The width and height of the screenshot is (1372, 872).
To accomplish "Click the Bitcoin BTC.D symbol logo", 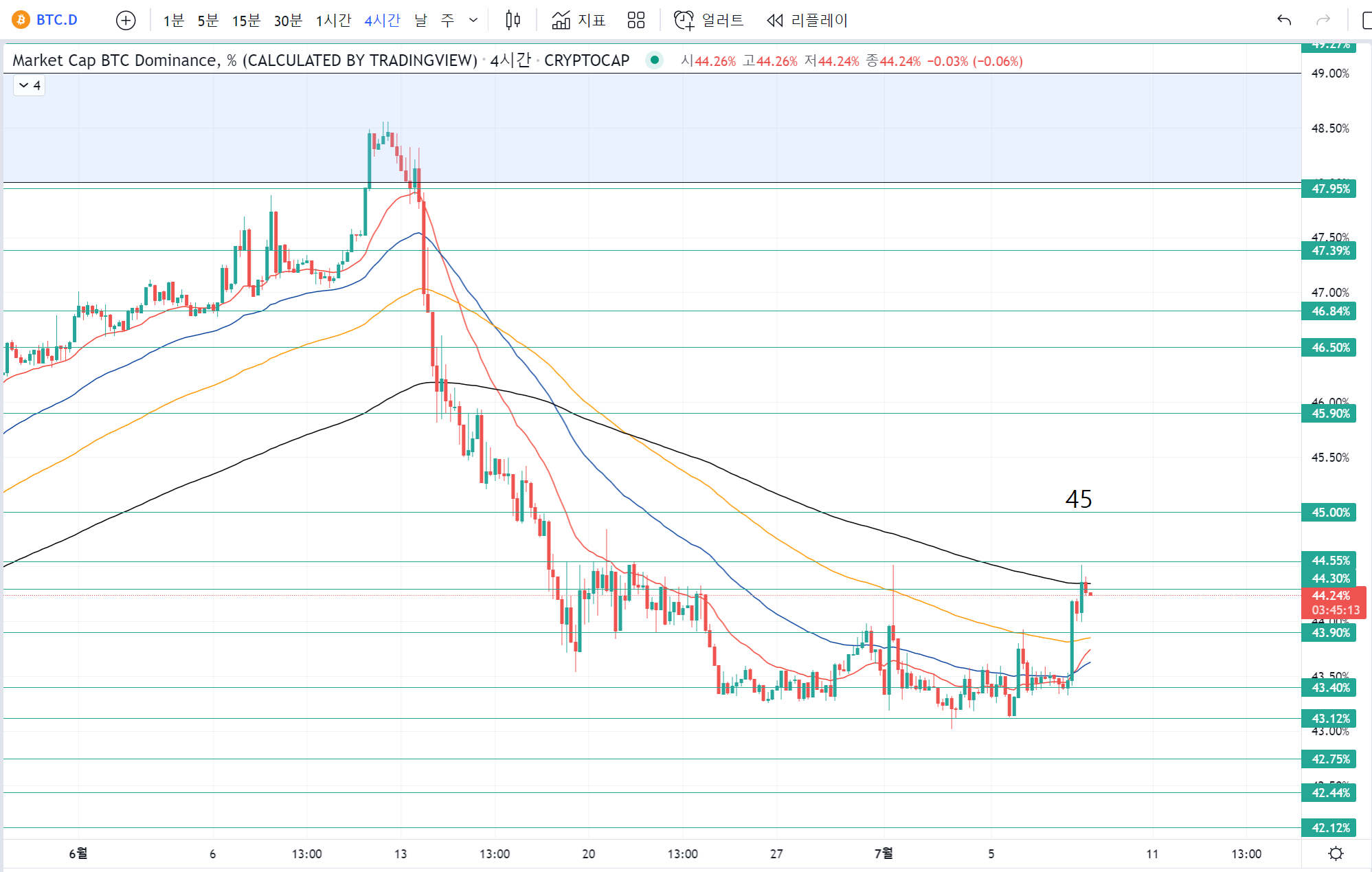I will 21,20.
